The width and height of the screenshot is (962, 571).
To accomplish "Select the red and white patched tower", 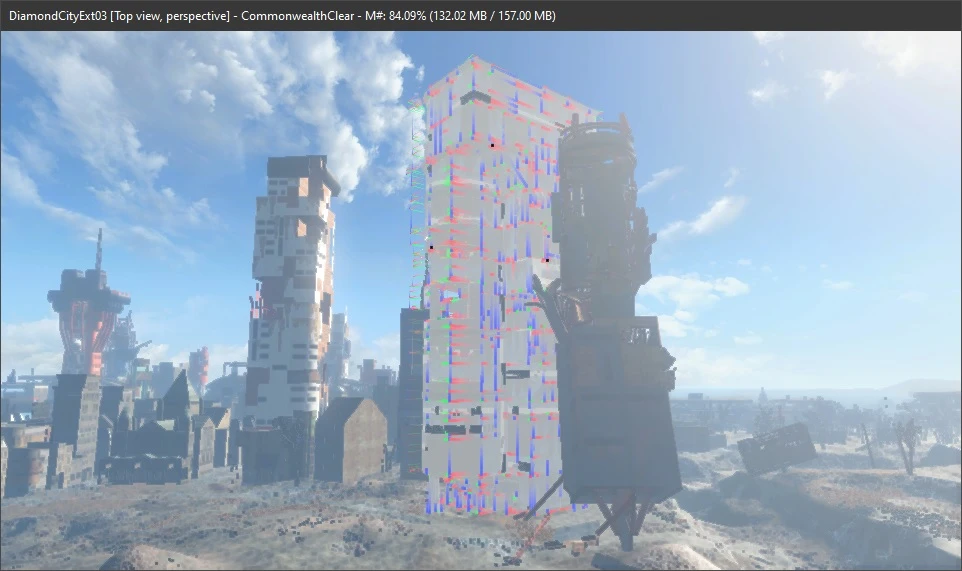I will tap(293, 288).
